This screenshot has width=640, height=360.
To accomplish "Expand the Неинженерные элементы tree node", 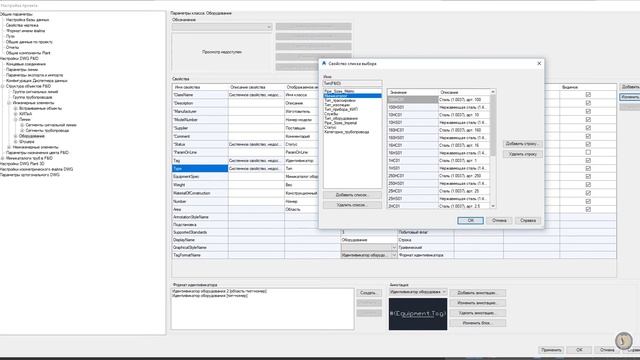I will 9,147.
